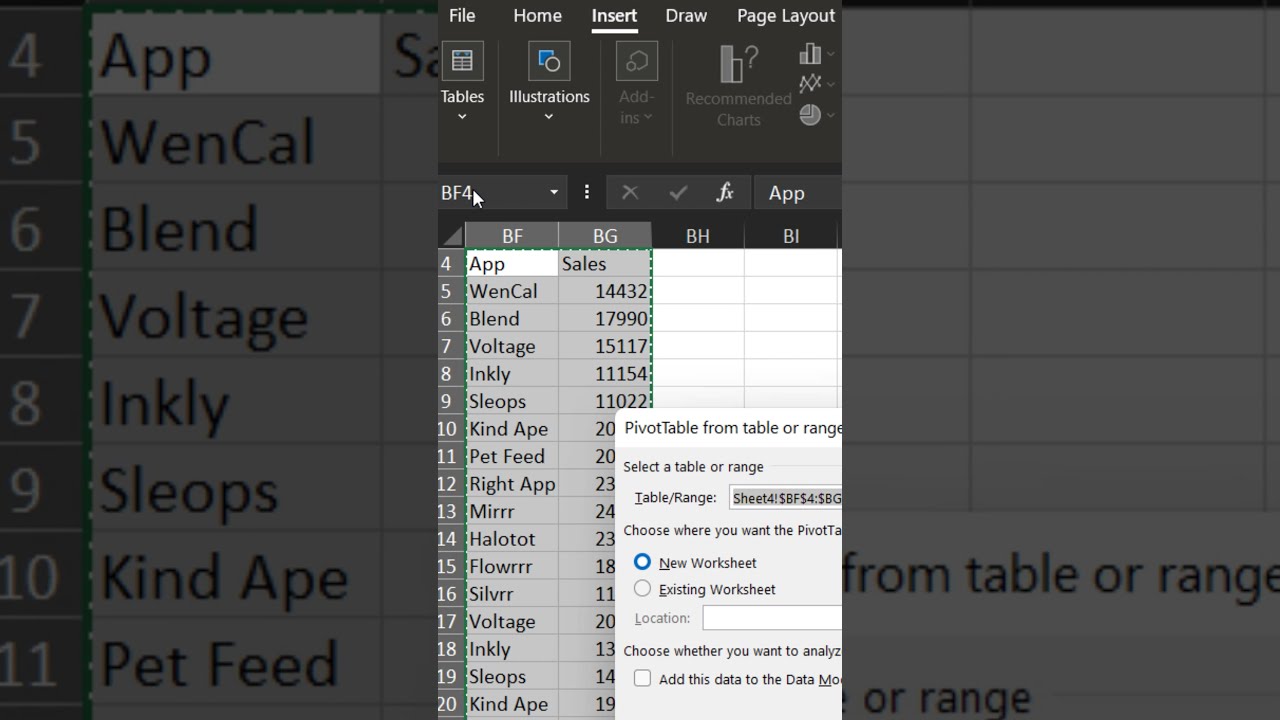Enable Add this data to Data Model
The width and height of the screenshot is (1280, 720).
pos(642,679)
